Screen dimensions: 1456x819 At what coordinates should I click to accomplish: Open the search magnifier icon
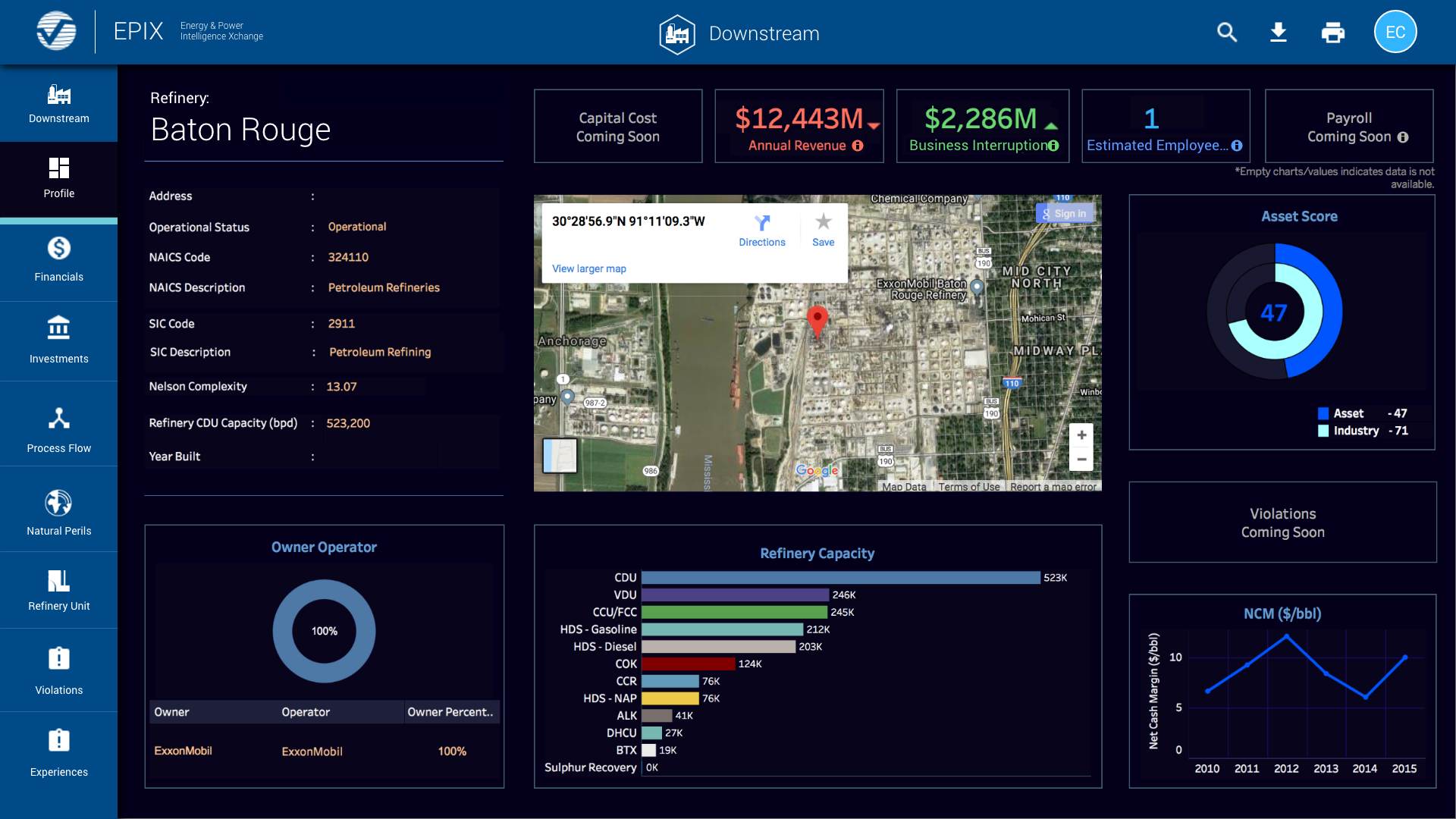[x=1227, y=32]
